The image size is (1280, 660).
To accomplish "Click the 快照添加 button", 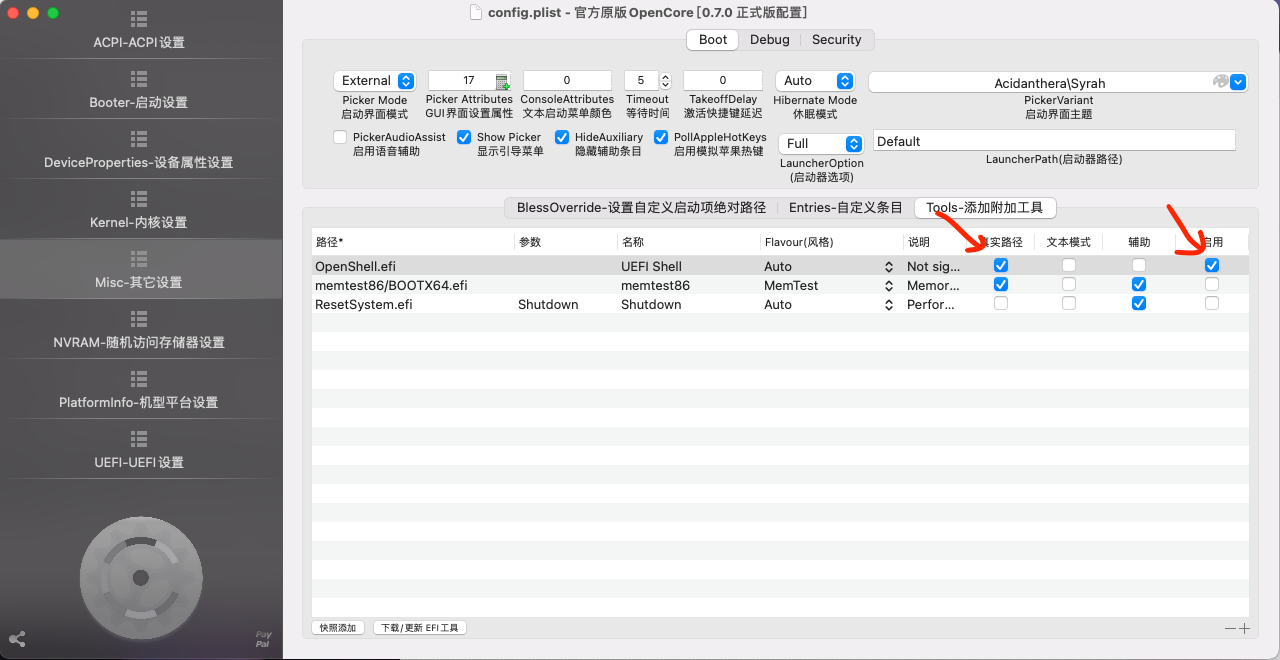I will click(x=338, y=628).
